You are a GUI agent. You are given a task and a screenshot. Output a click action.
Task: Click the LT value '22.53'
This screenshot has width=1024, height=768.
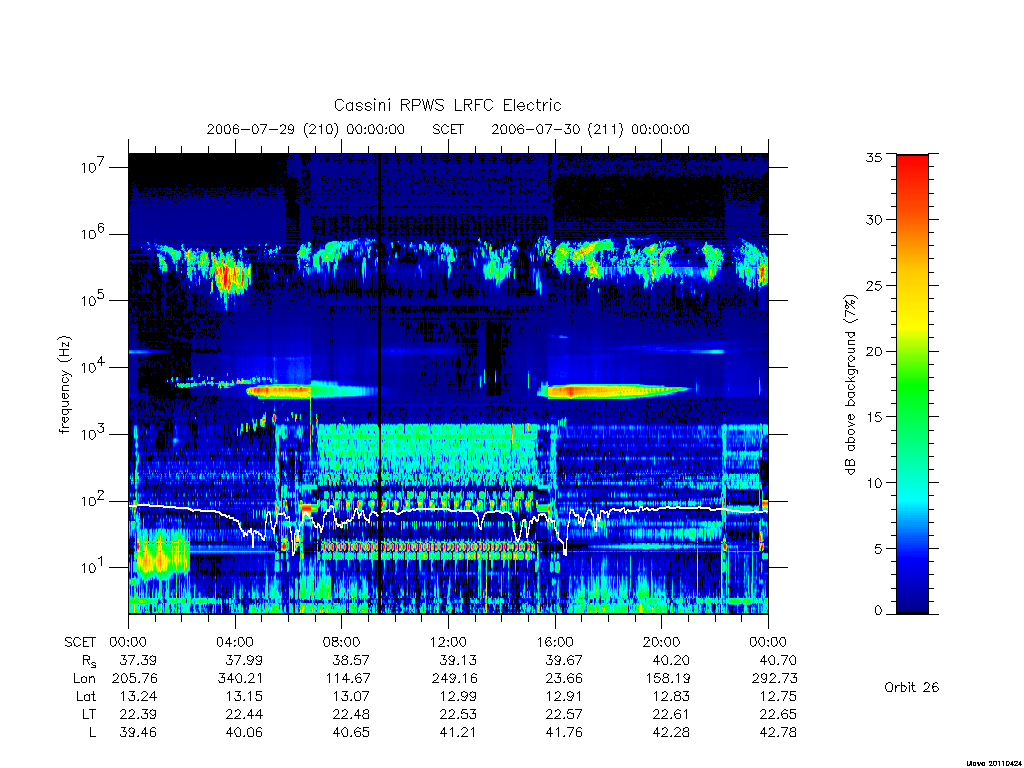458,714
